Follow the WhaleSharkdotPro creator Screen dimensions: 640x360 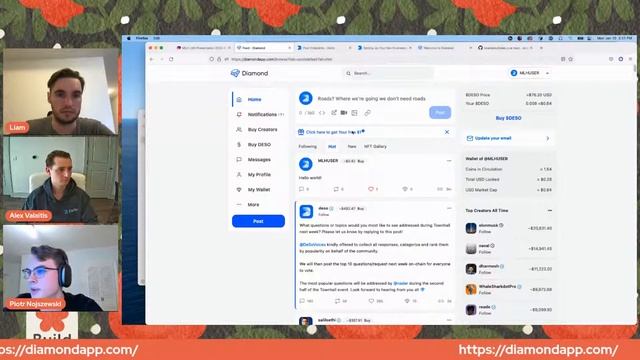tap(484, 293)
